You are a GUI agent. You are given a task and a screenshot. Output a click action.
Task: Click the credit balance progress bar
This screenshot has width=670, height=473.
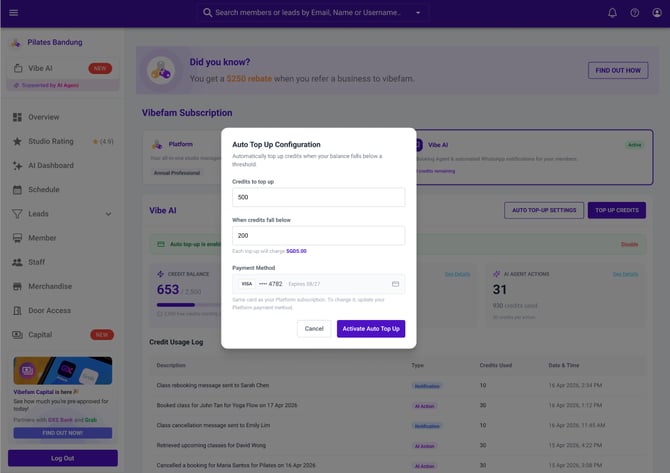pyautogui.click(x=188, y=305)
